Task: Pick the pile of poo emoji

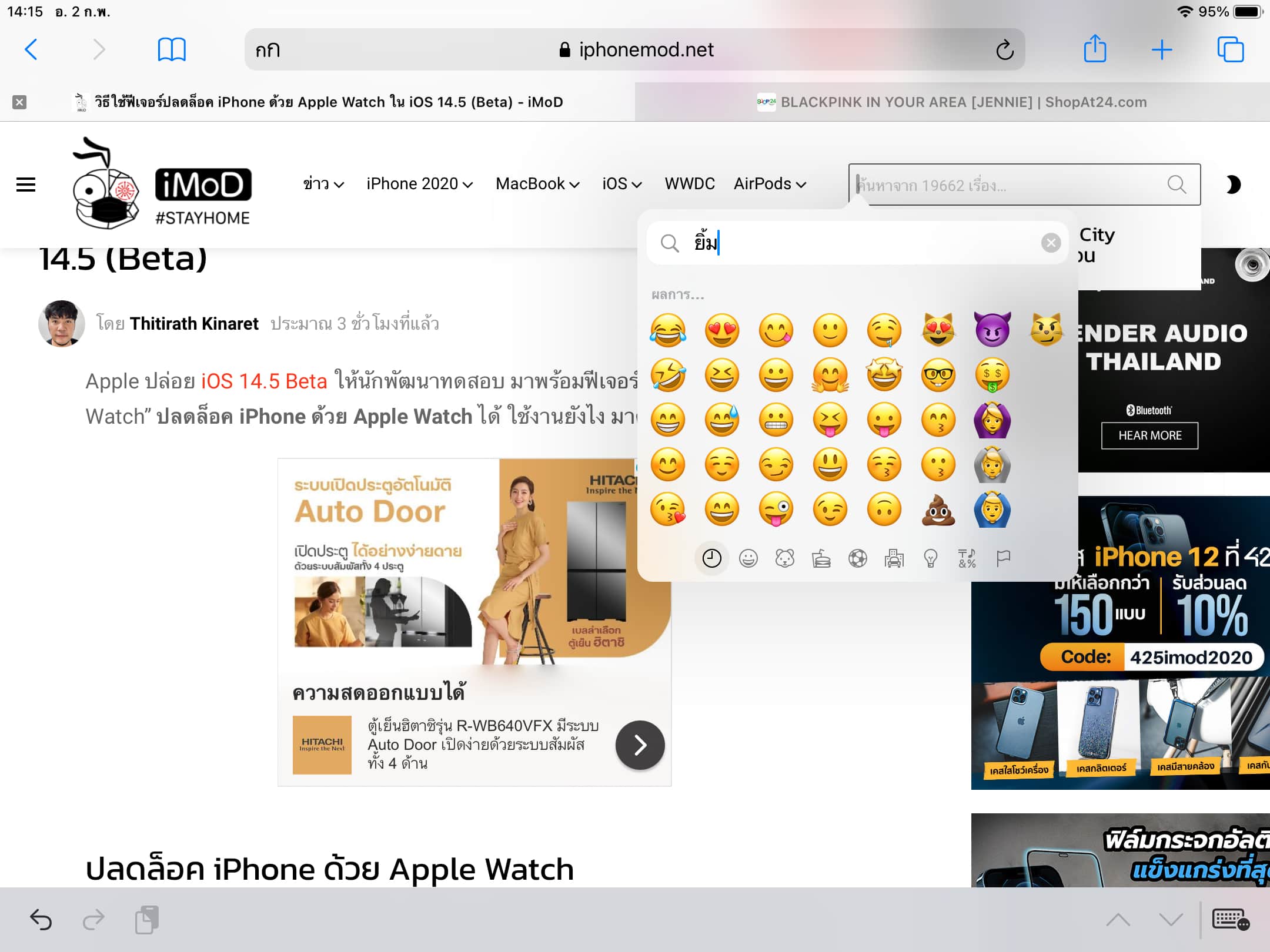Action: (938, 510)
